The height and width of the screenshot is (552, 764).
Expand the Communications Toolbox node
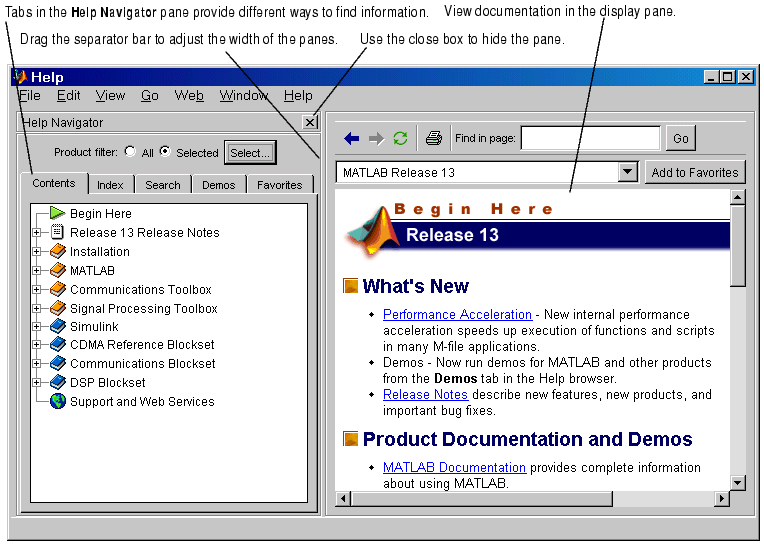37,289
